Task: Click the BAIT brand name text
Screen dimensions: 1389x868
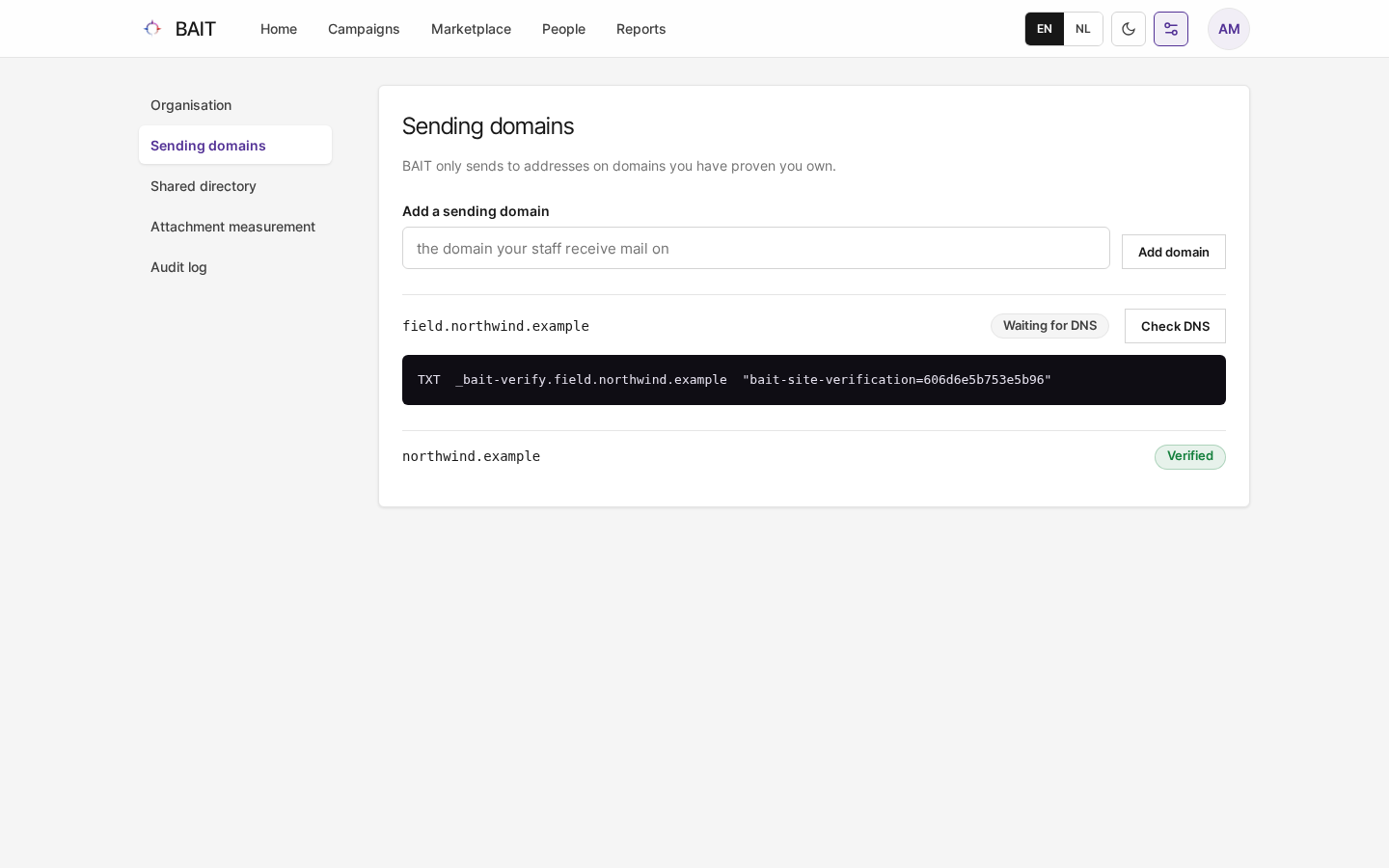Action: coord(196,29)
